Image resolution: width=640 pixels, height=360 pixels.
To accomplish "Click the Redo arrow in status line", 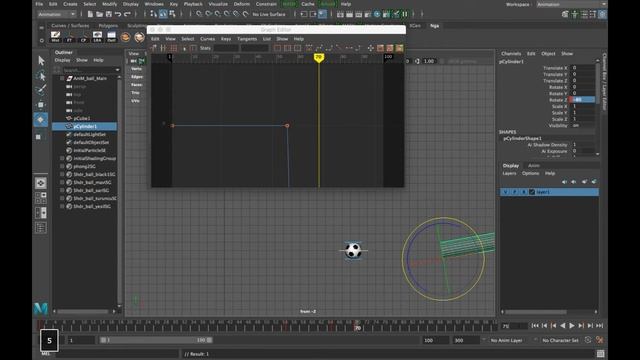I will pos(127,14).
